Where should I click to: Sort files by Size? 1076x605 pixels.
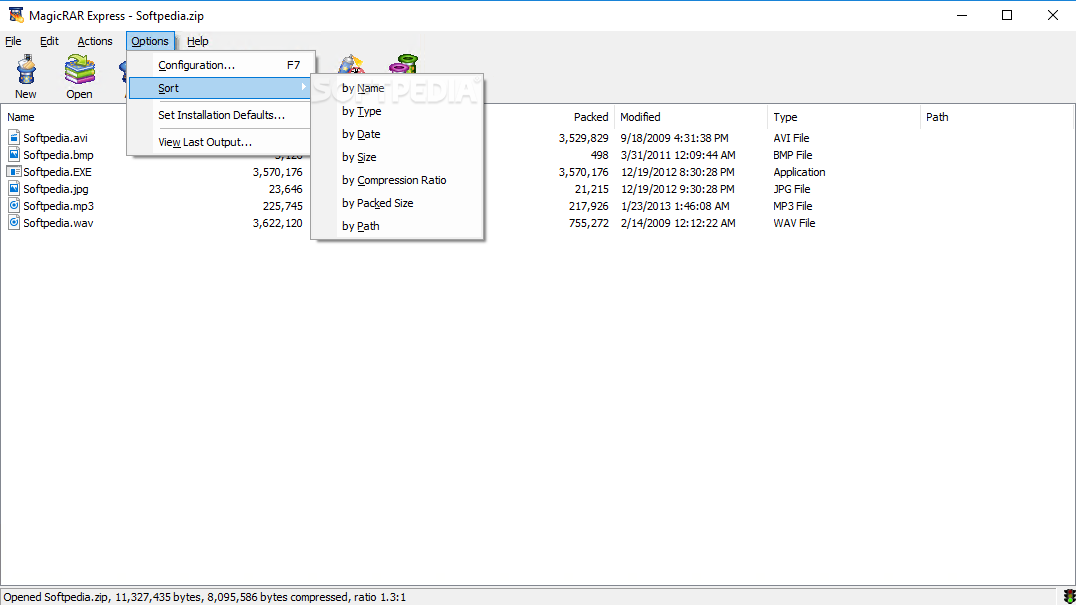coord(397,157)
